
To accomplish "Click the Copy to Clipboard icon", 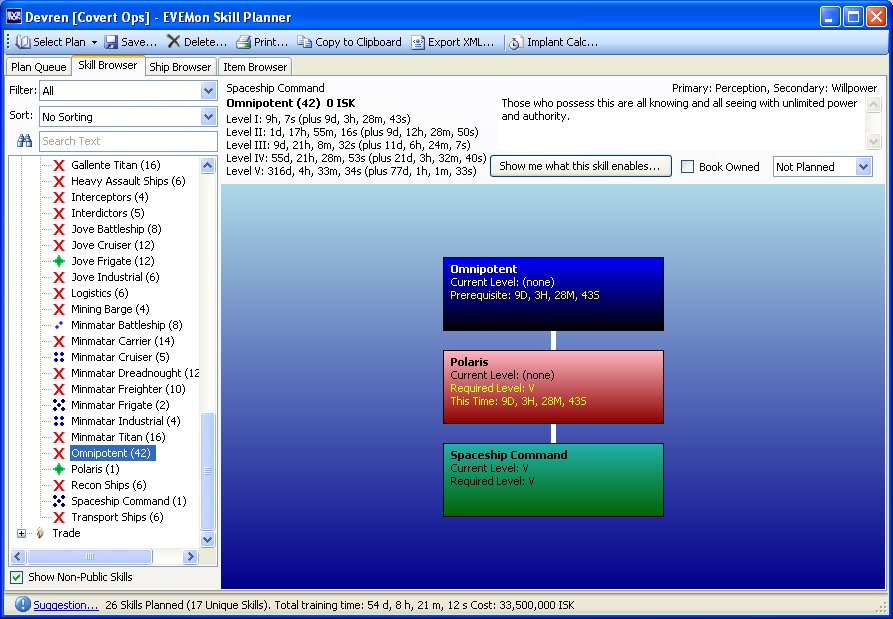I will point(305,42).
